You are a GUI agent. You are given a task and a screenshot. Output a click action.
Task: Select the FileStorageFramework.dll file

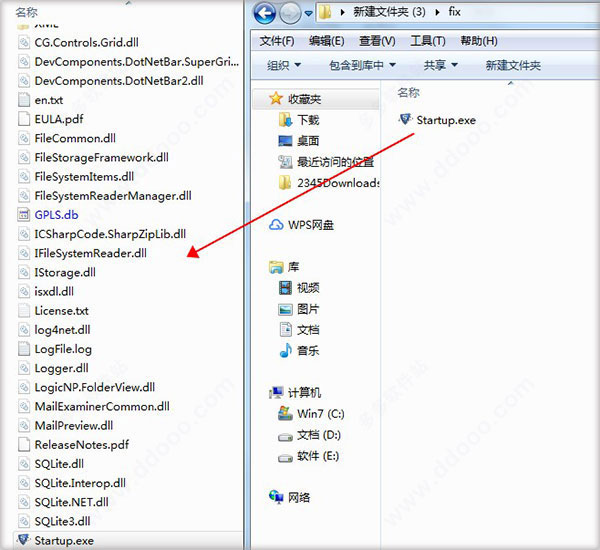tap(93, 157)
